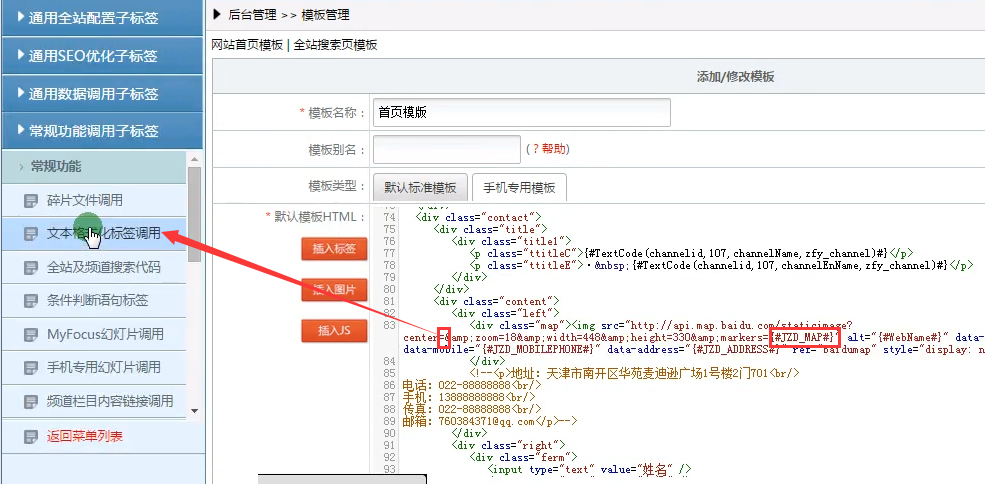The width and height of the screenshot is (985, 484).
Task: Click icon next to 频道栏目内容链接调用
Action: pyautogui.click(x=32, y=402)
